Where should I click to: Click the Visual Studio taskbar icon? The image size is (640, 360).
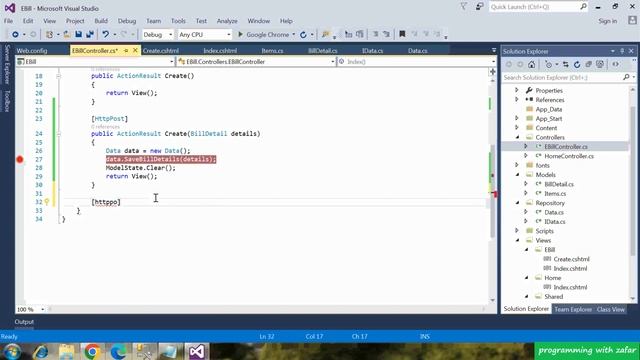tap(197, 351)
